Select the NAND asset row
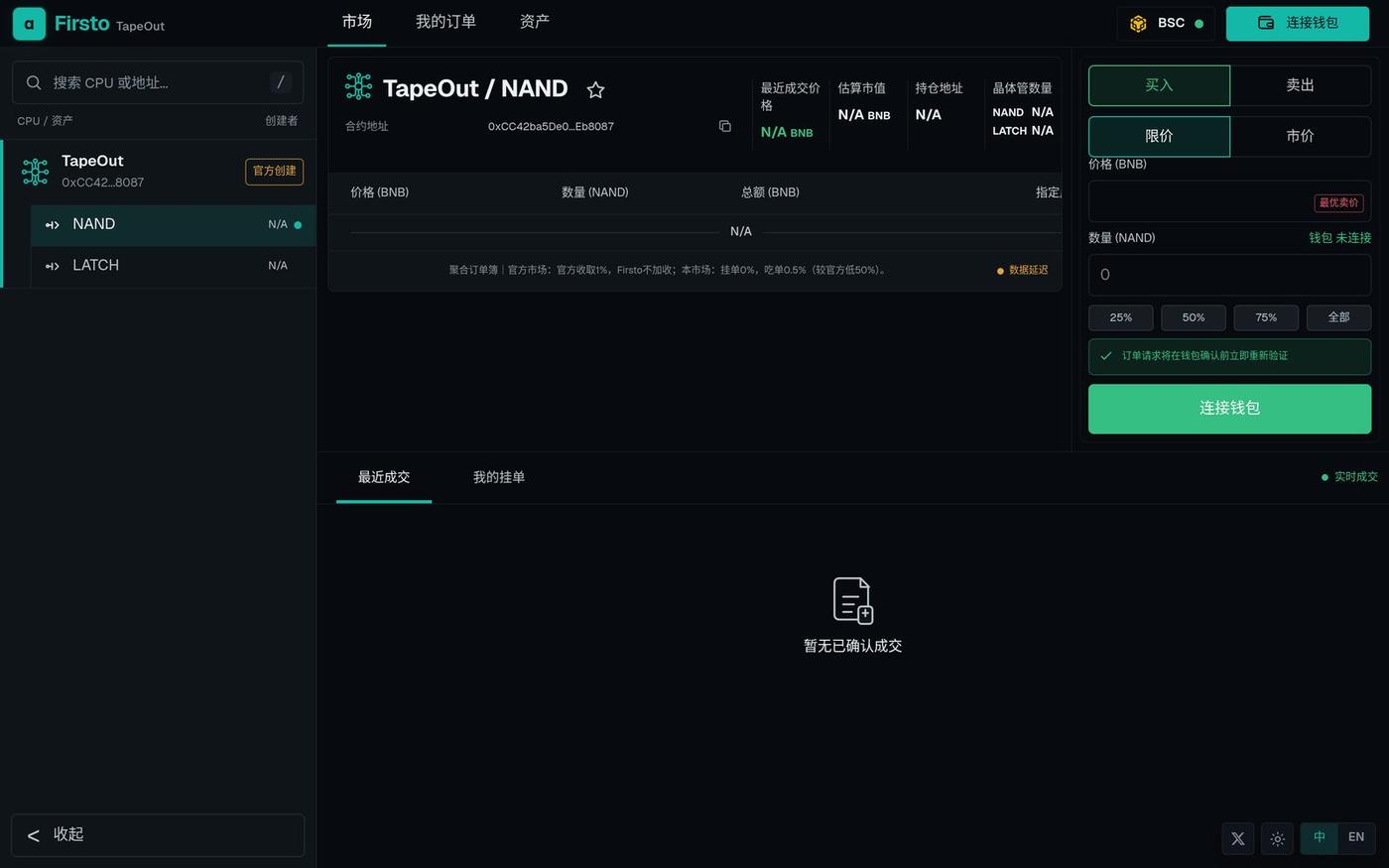Screen dimensions: 1389x868 (x=174, y=225)
